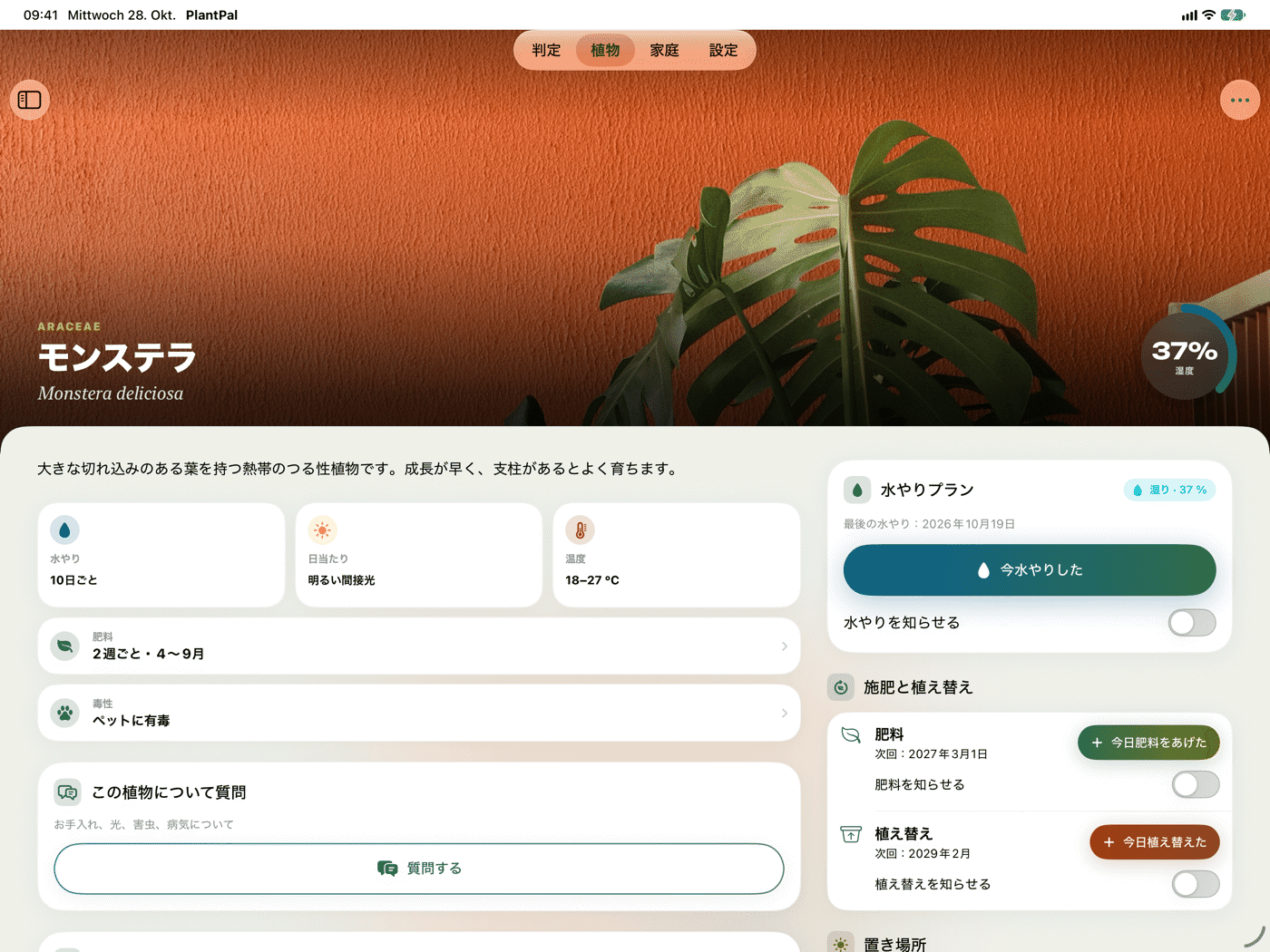Image resolution: width=1270 pixels, height=952 pixels.
Task: Click the leaf icon in 肥料 schedule
Action: tap(851, 735)
